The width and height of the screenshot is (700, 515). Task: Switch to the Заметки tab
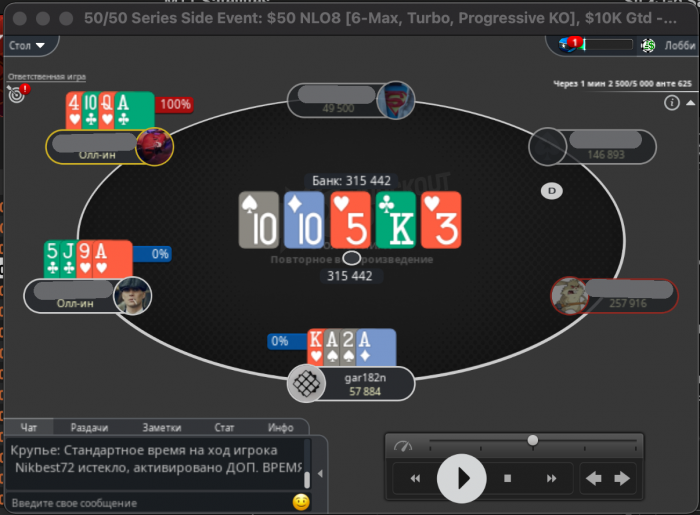tap(162, 428)
